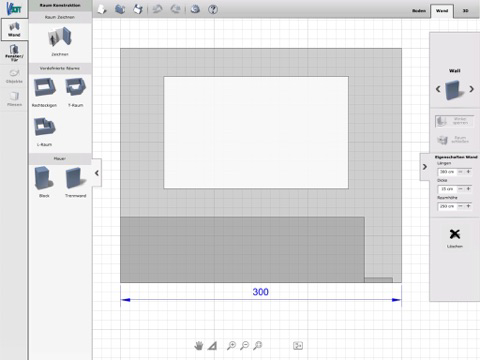Click the globe icon in top toolbar

click(195, 9)
